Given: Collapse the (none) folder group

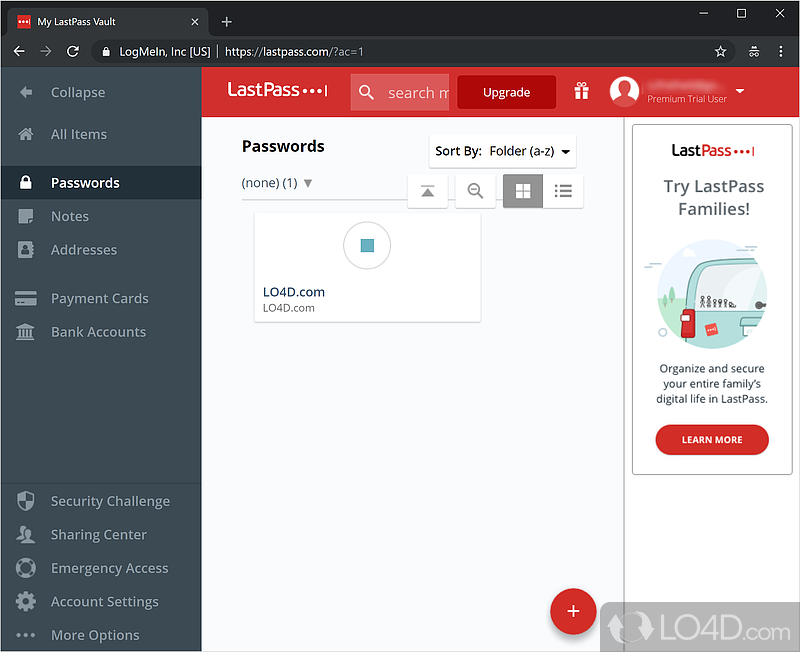Looking at the screenshot, I should [x=308, y=183].
